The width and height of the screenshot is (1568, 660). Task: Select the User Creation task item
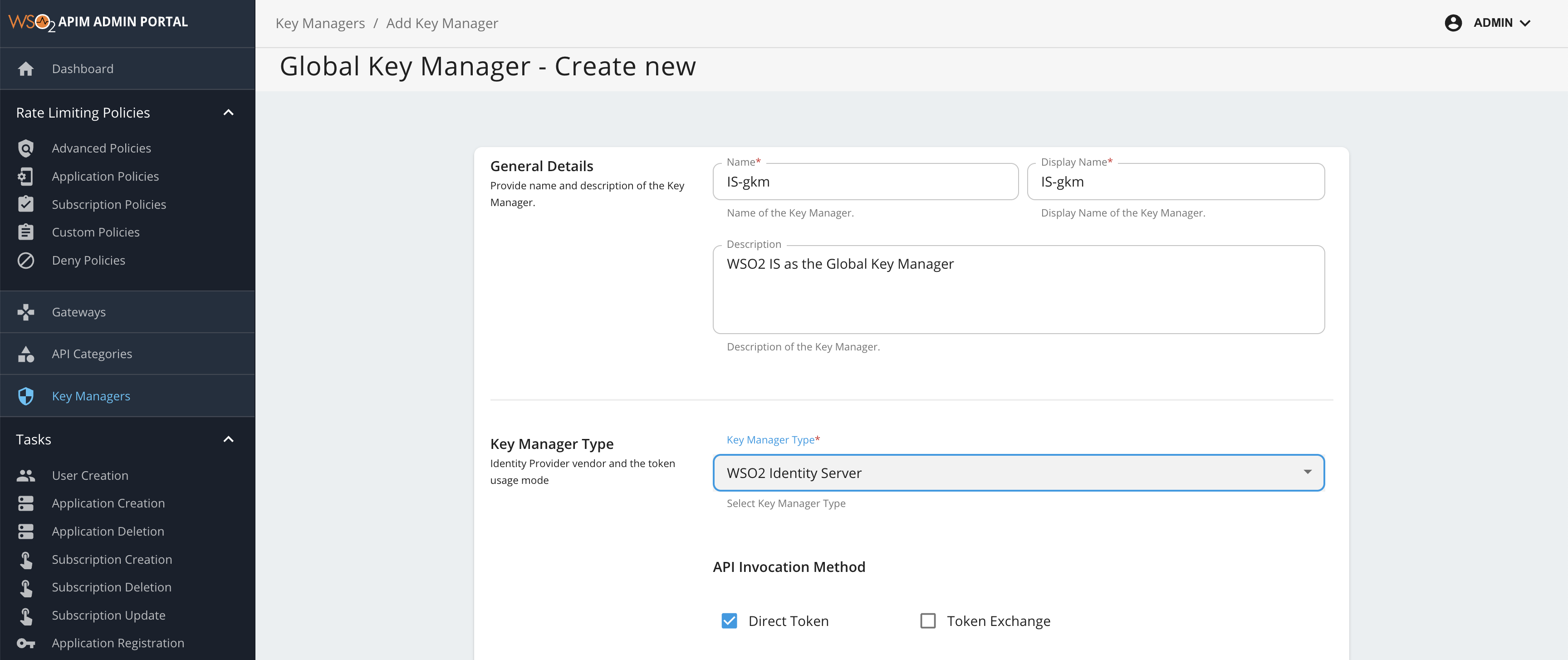point(89,475)
